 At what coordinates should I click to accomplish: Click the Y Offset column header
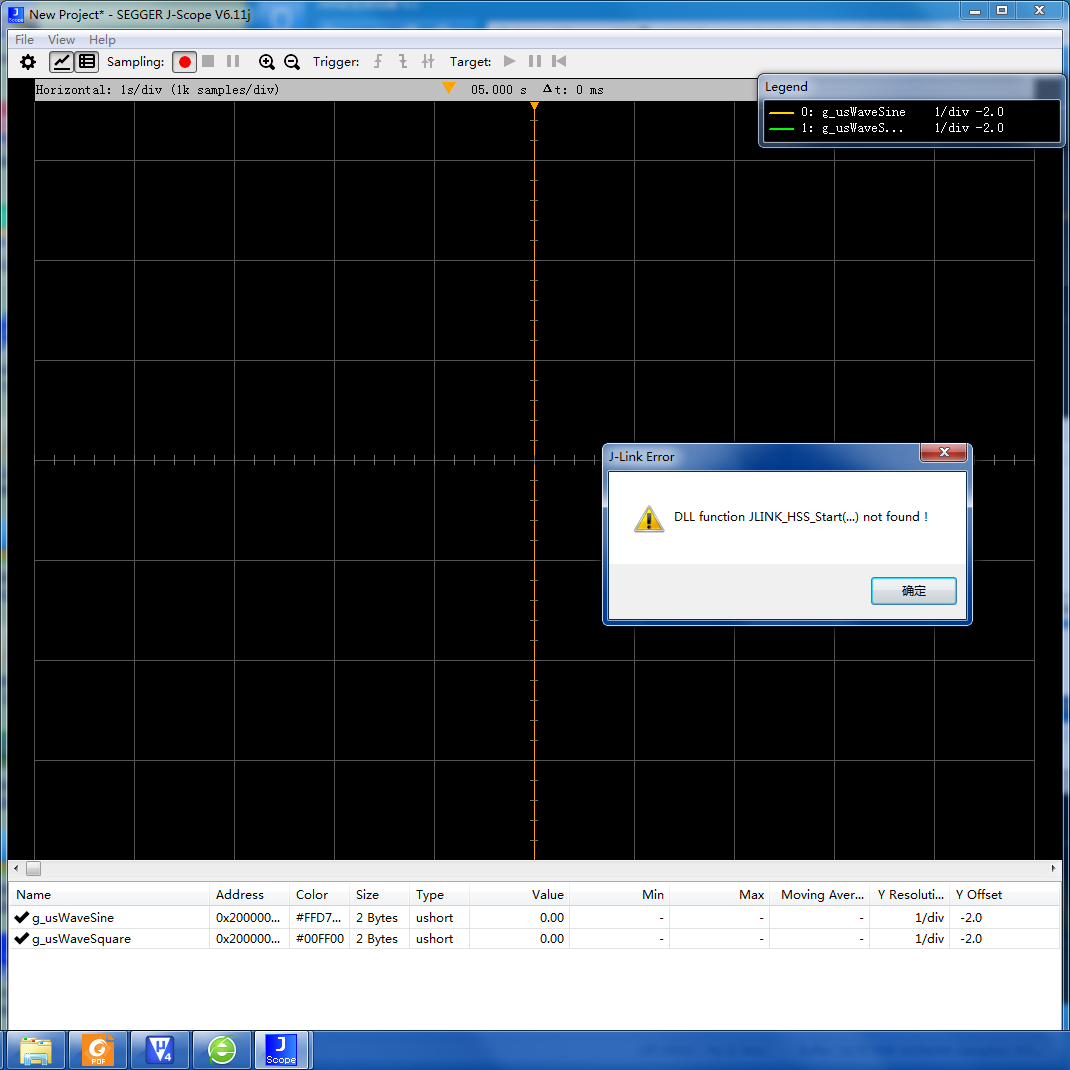click(x=1004, y=895)
